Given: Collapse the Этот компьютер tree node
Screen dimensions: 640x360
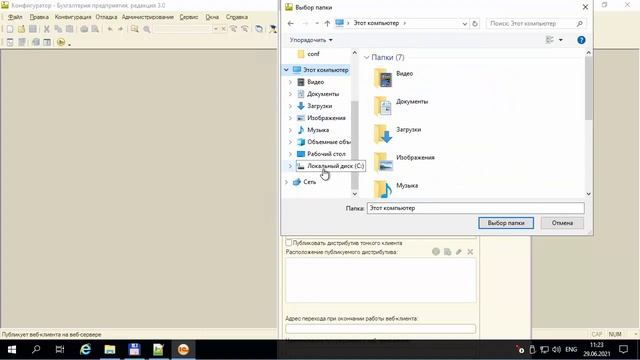Looking at the screenshot, I should 286,70.
